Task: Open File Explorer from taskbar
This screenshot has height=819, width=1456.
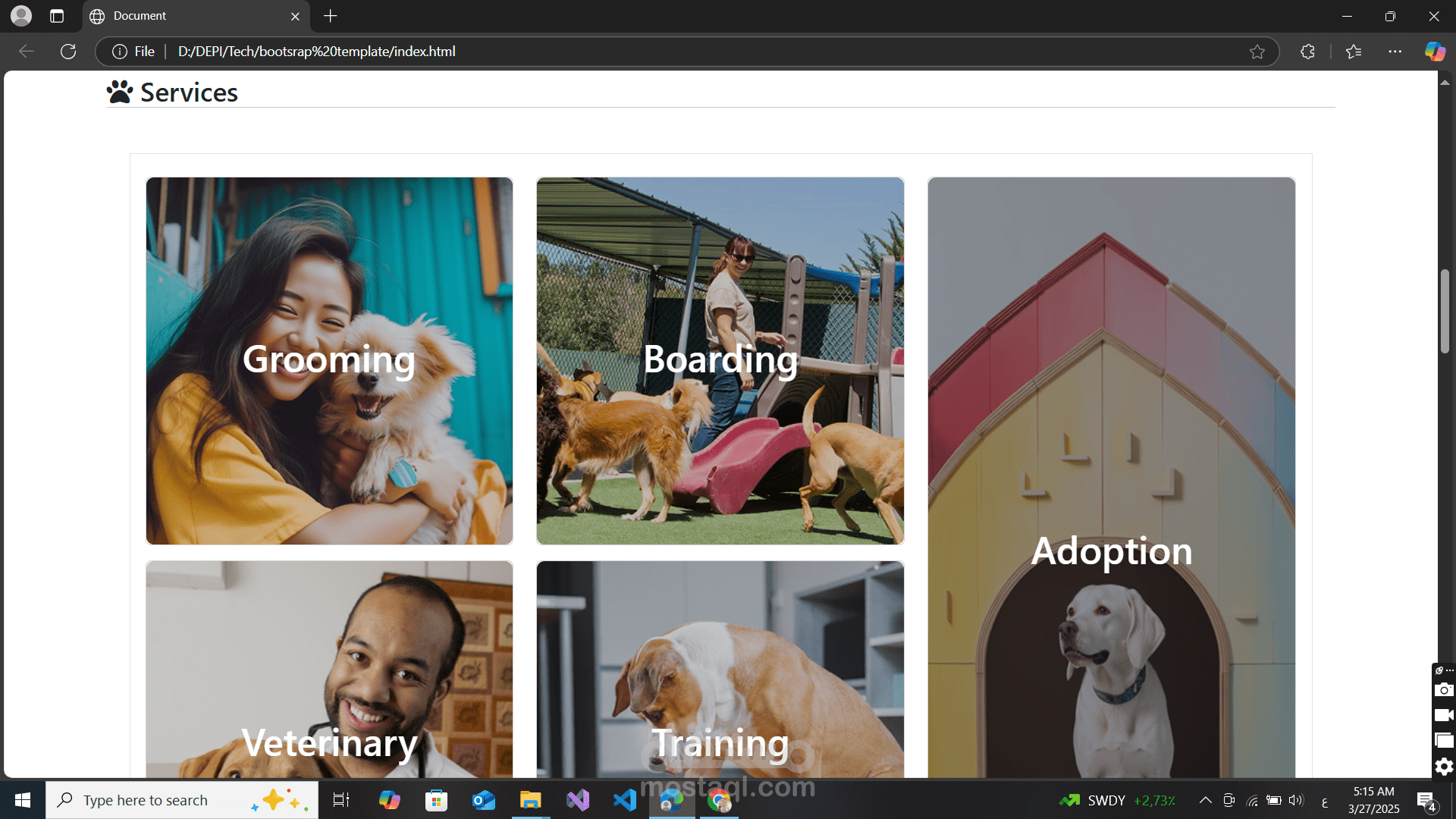Action: (x=530, y=800)
